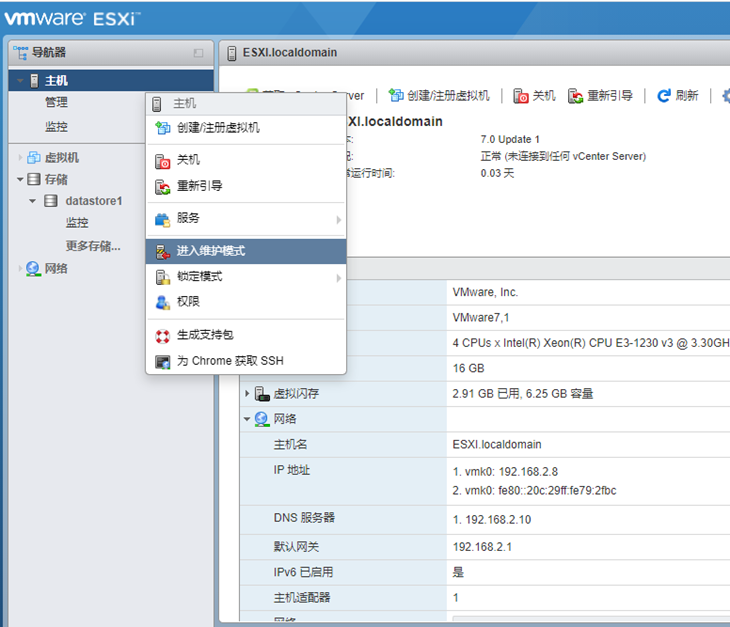The height and width of the screenshot is (627, 730).
Task: Click the VMware ESXi logo
Action: [x=72, y=19]
